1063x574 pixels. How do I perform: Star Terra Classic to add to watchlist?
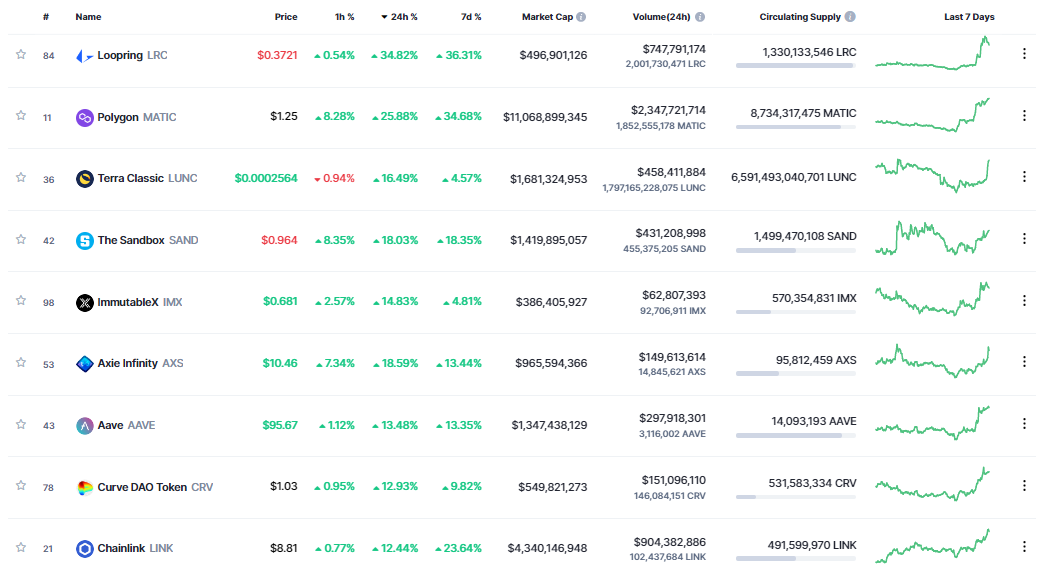tap(21, 178)
